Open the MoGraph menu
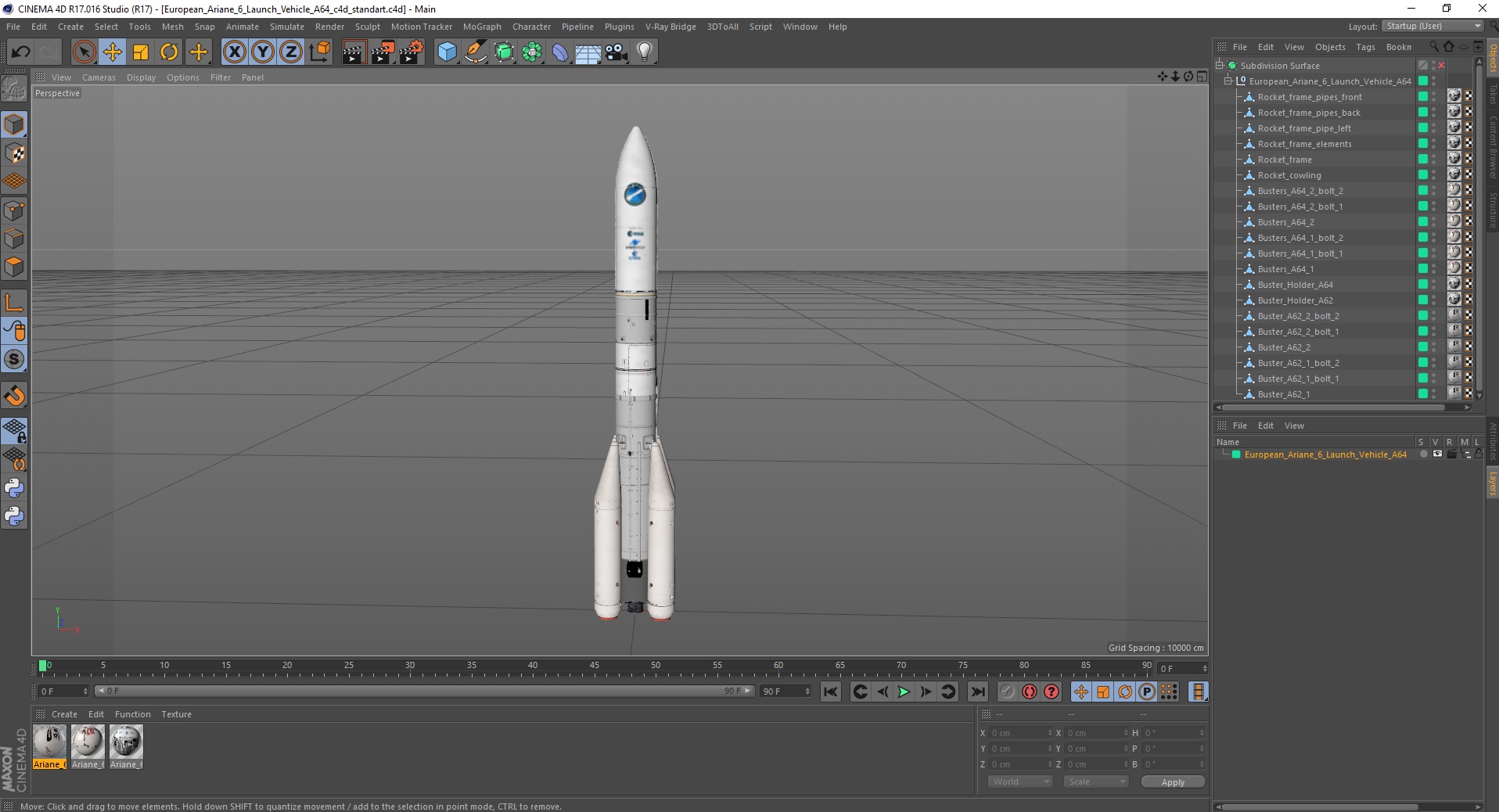1499x812 pixels. pyautogui.click(x=482, y=27)
